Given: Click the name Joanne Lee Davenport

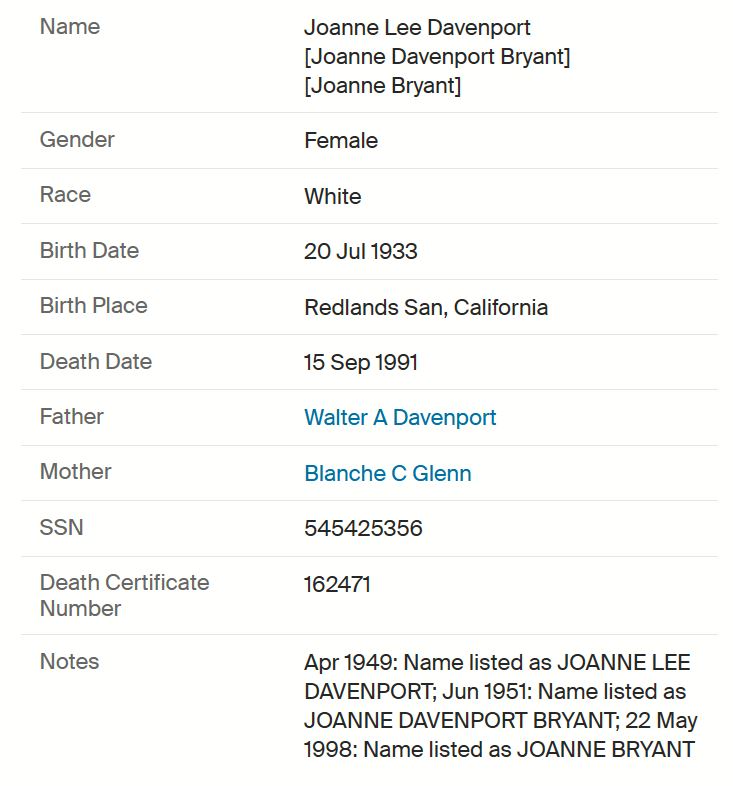Looking at the screenshot, I should [417, 28].
